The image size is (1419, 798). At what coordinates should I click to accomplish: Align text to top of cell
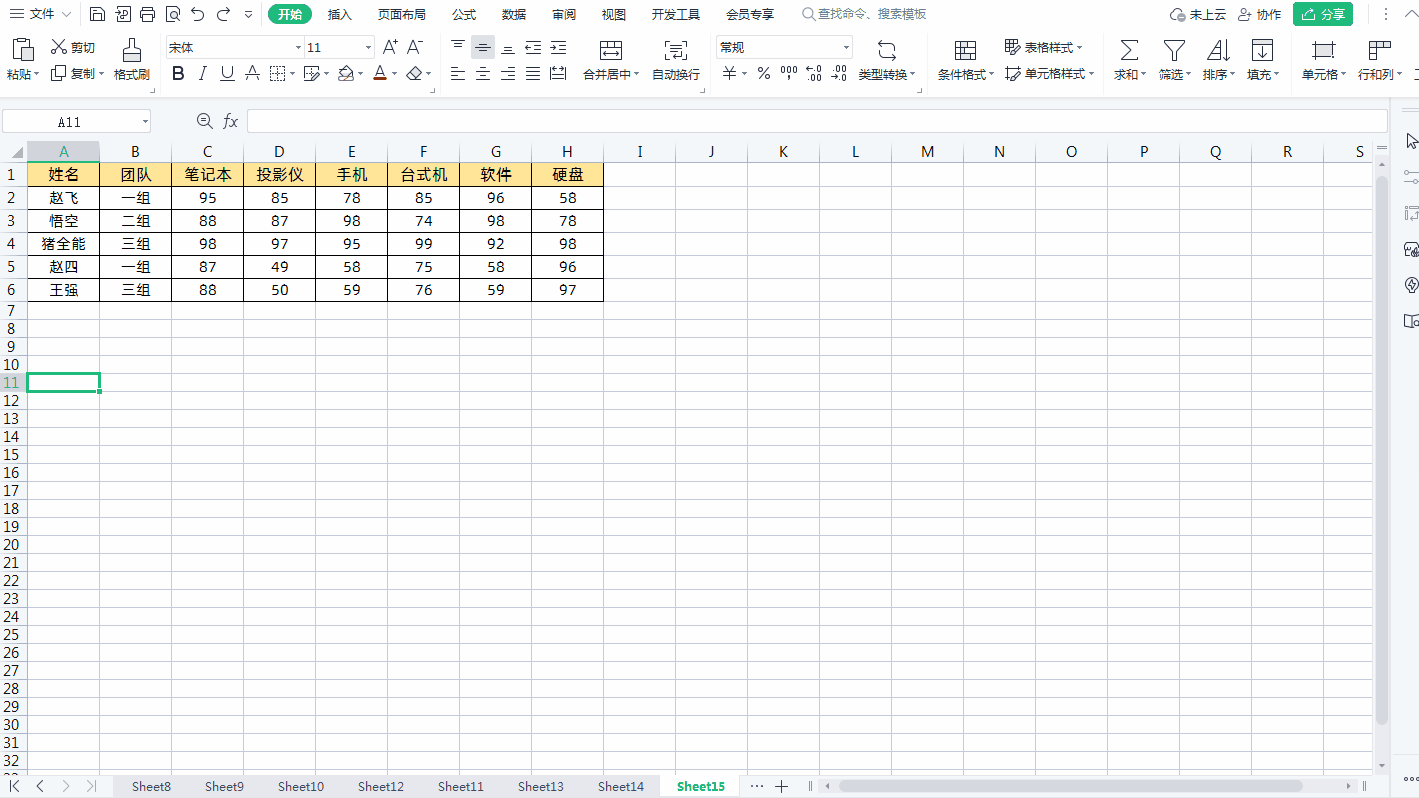click(x=458, y=47)
